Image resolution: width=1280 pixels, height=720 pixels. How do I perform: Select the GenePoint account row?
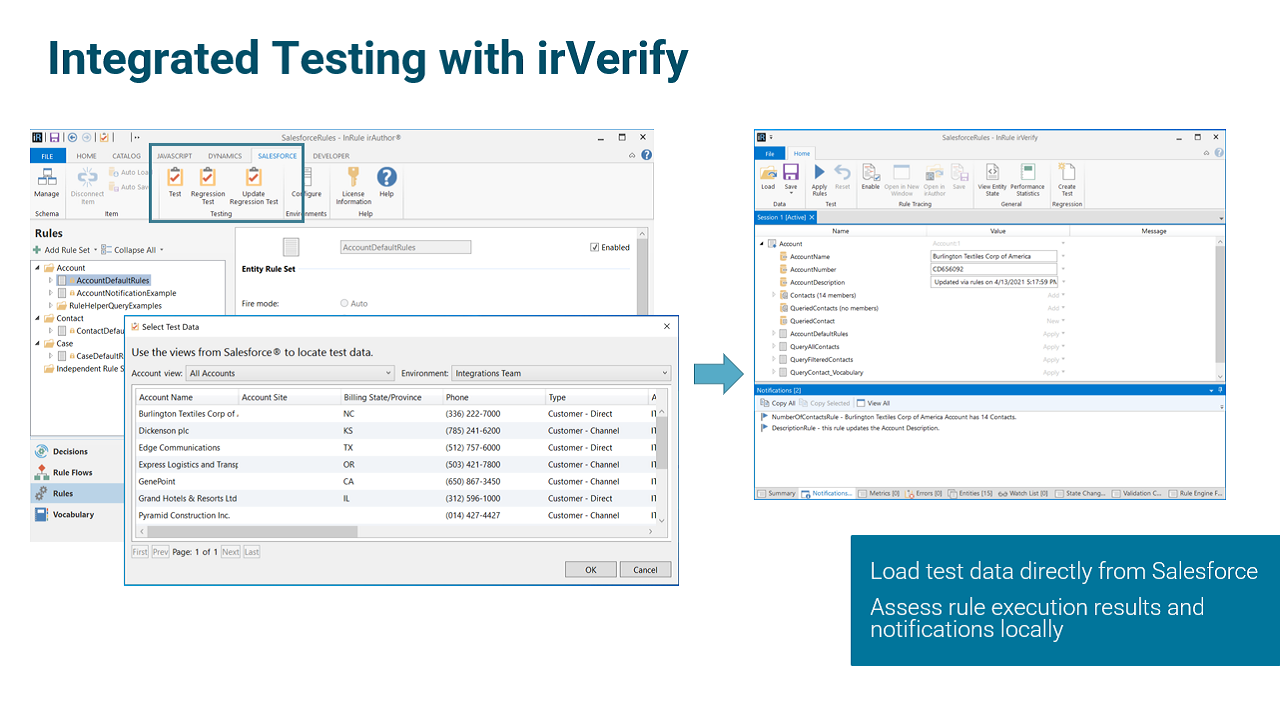click(x=395, y=482)
